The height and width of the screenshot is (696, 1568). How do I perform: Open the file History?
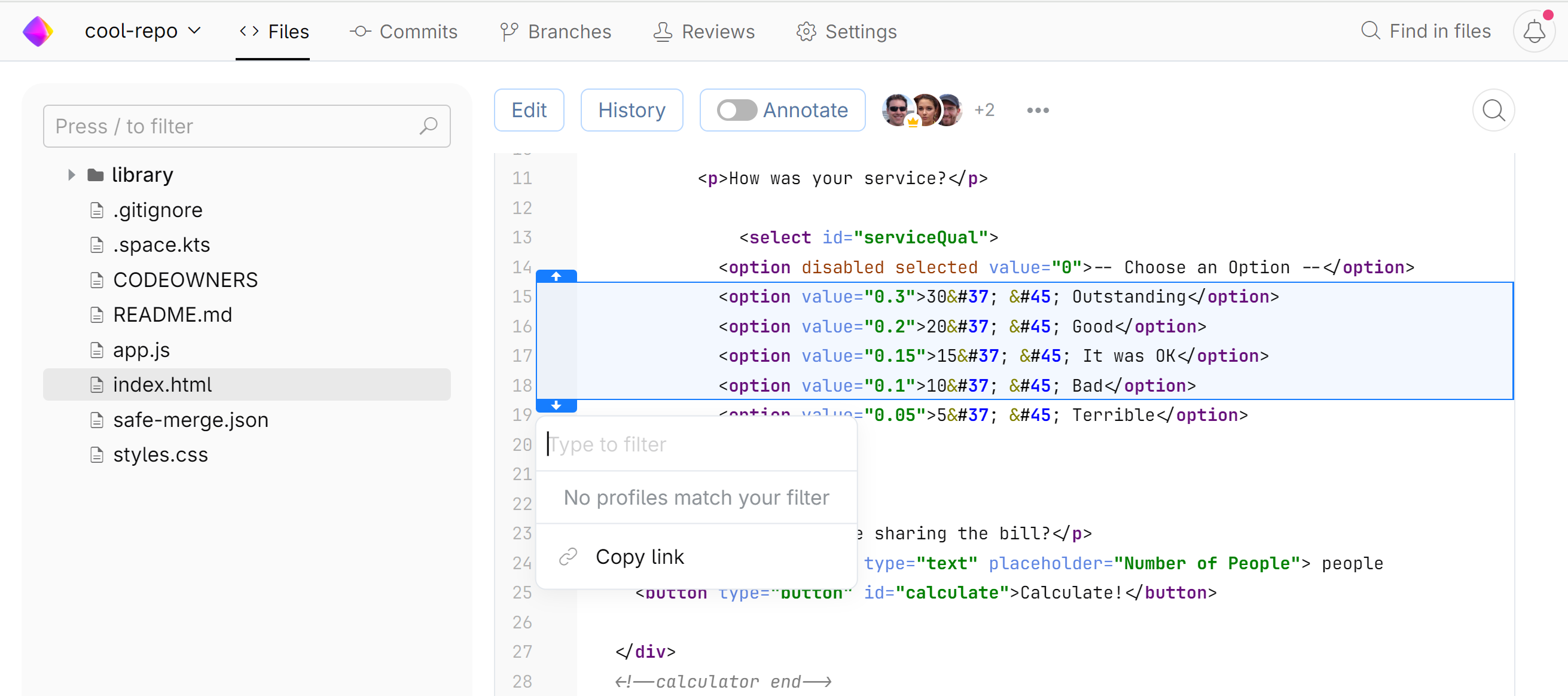tap(632, 110)
